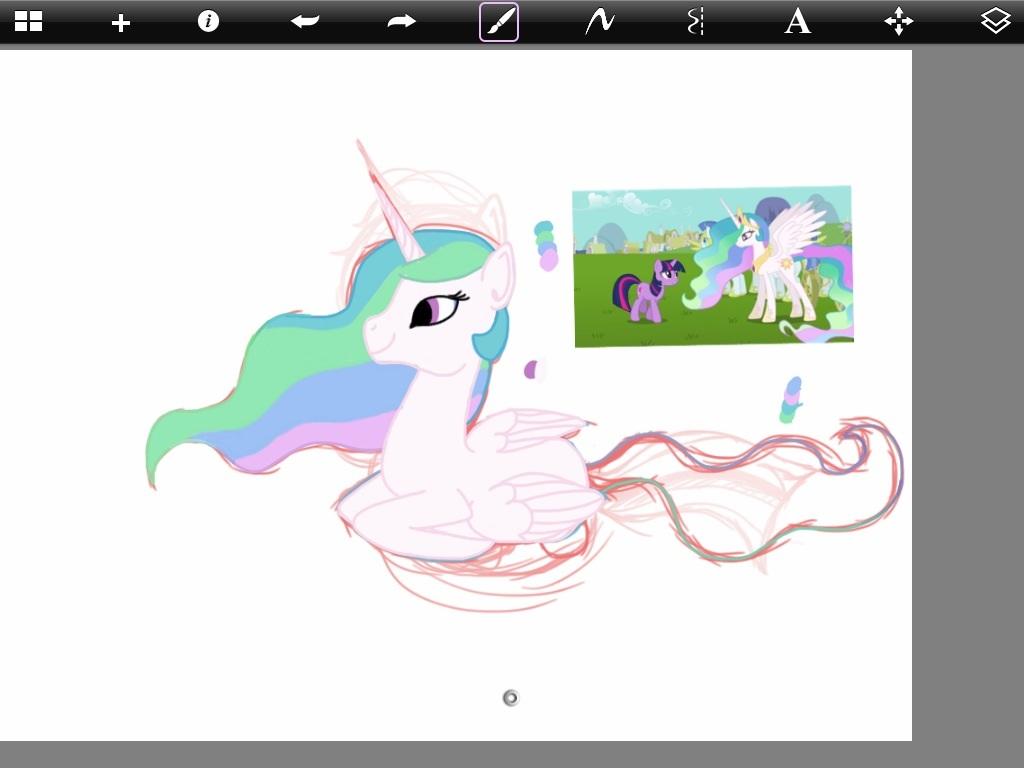Select the freehand curve pen tool
This screenshot has width=1024, height=768.
(599, 22)
